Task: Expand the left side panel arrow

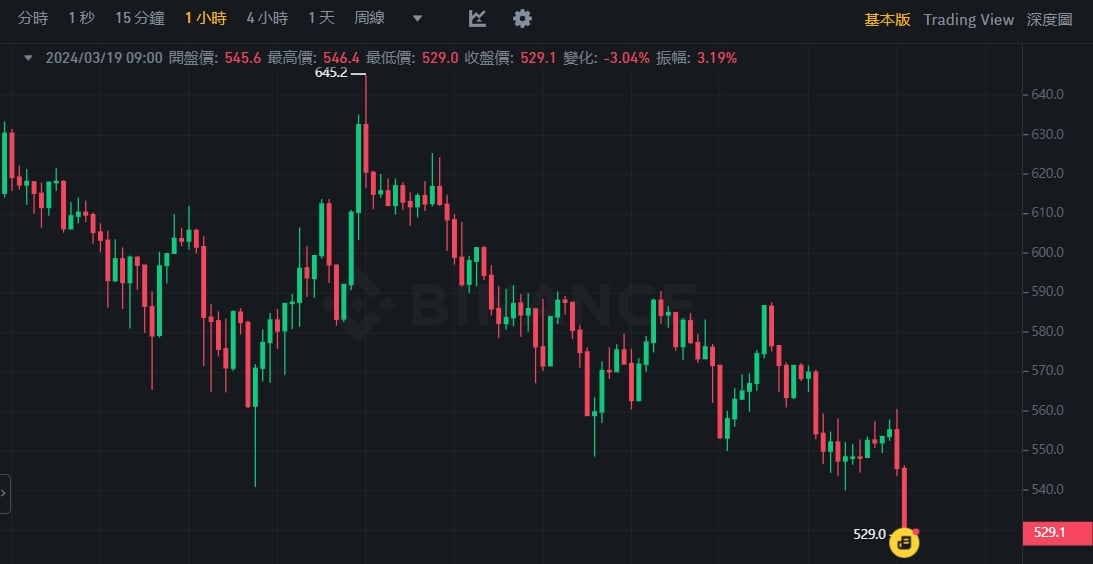Action: (x=5, y=493)
